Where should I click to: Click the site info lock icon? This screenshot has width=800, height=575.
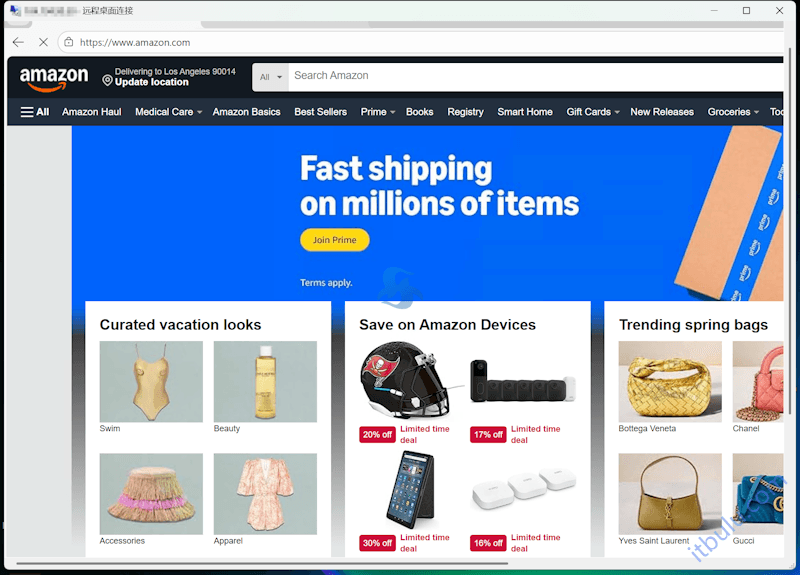[69, 42]
